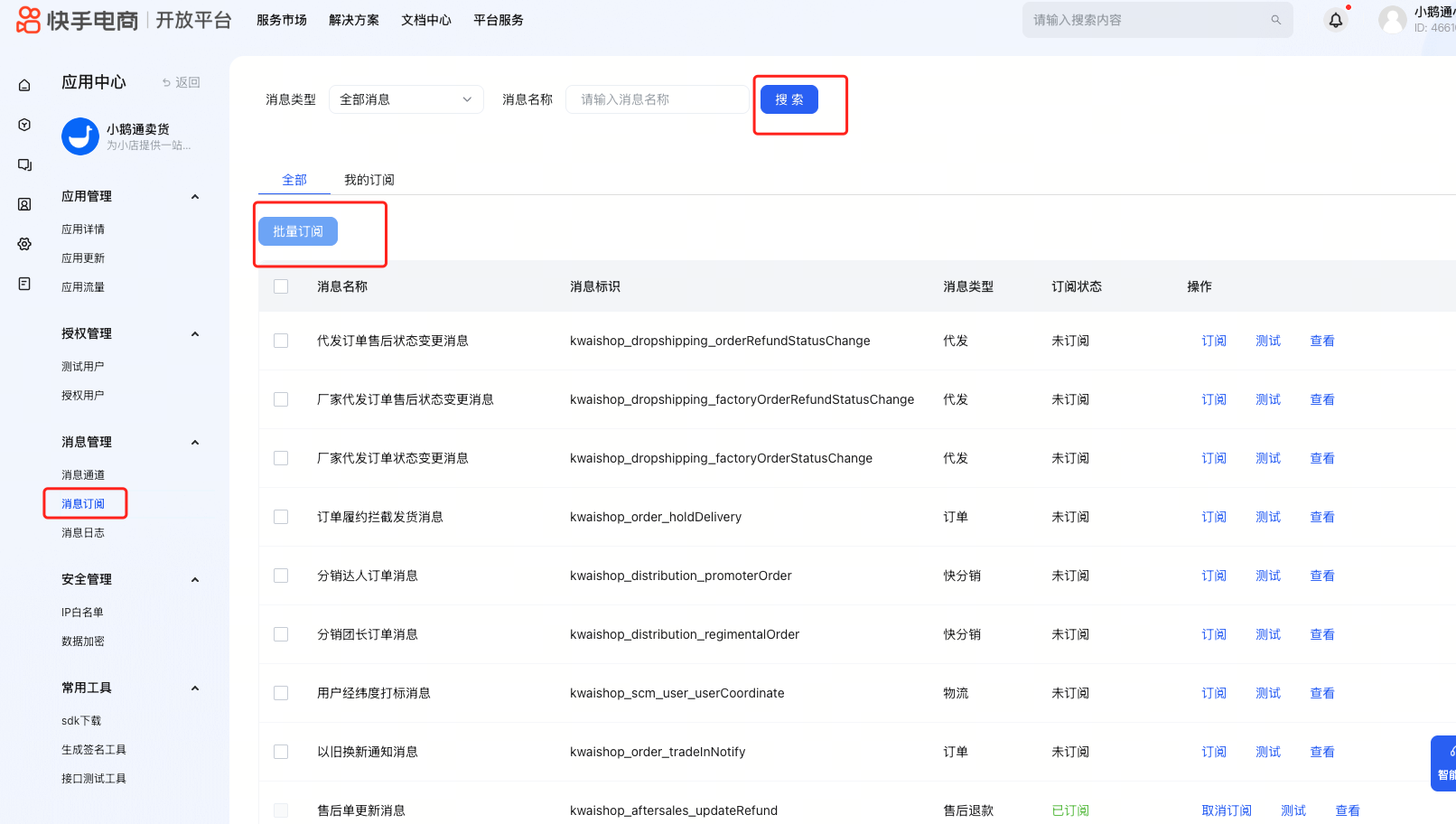Click 测试 for kwaishop_order_tradeInNotify
The height and width of the screenshot is (824, 1456).
[x=1268, y=752]
